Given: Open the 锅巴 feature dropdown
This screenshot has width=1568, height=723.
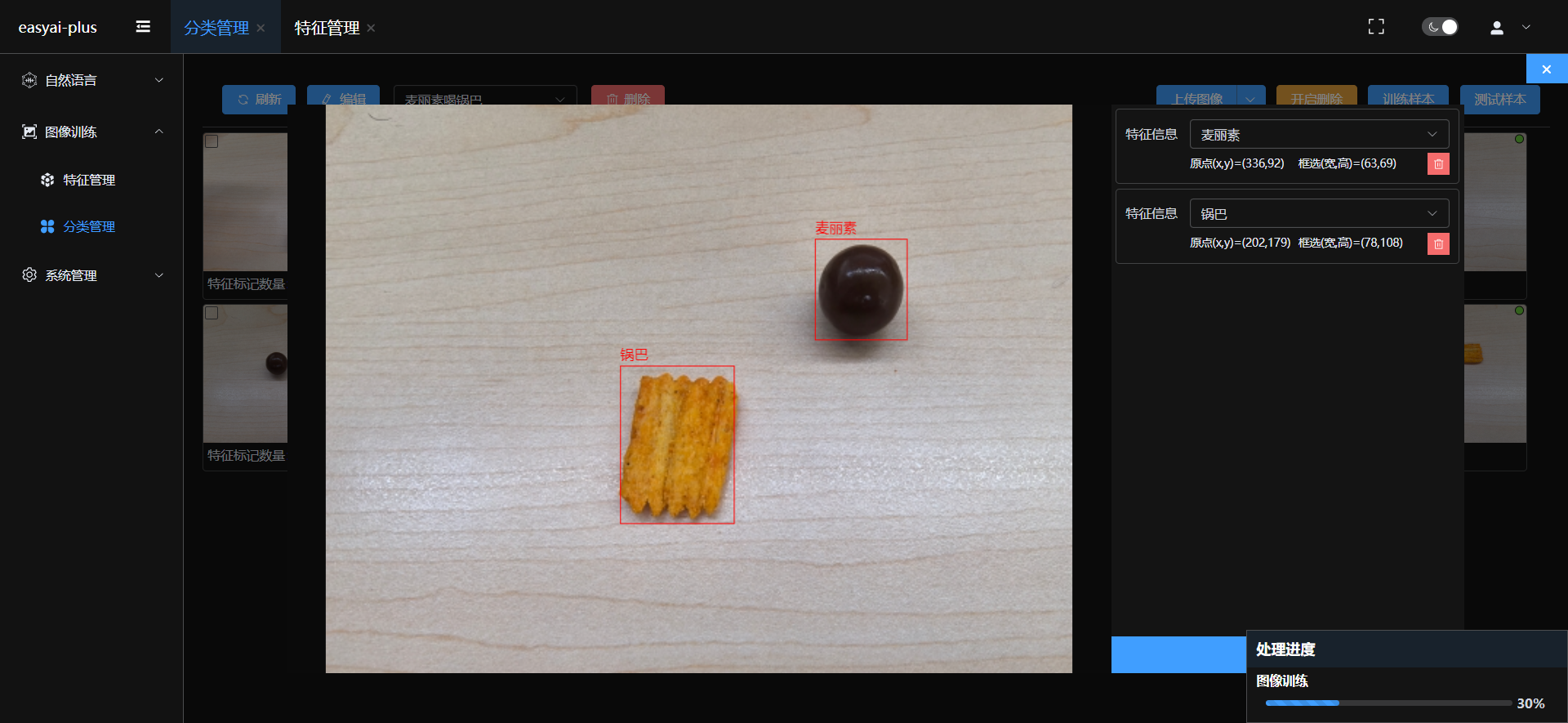Looking at the screenshot, I should [x=1319, y=214].
